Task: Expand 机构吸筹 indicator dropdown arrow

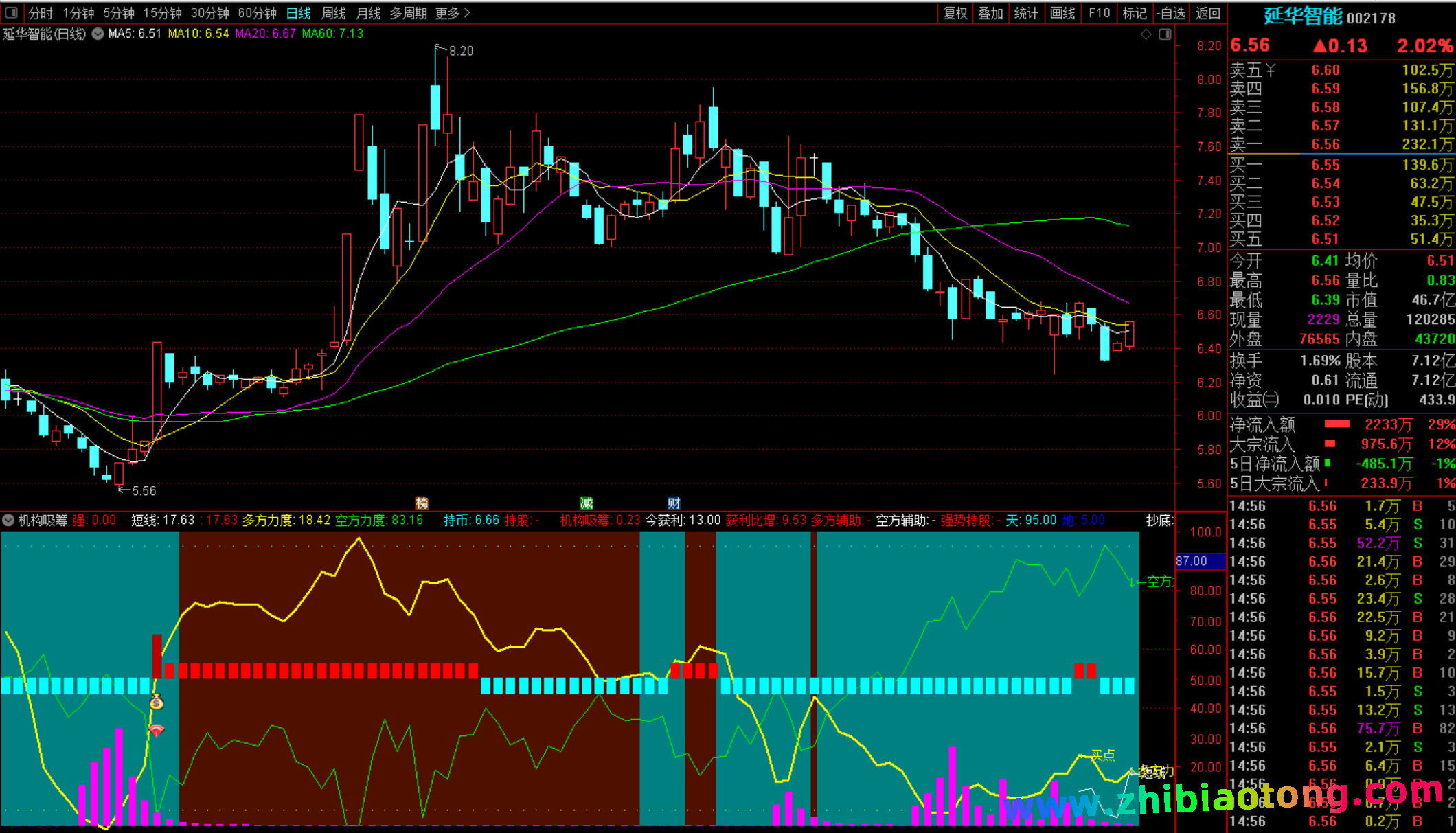Action: coord(8,521)
